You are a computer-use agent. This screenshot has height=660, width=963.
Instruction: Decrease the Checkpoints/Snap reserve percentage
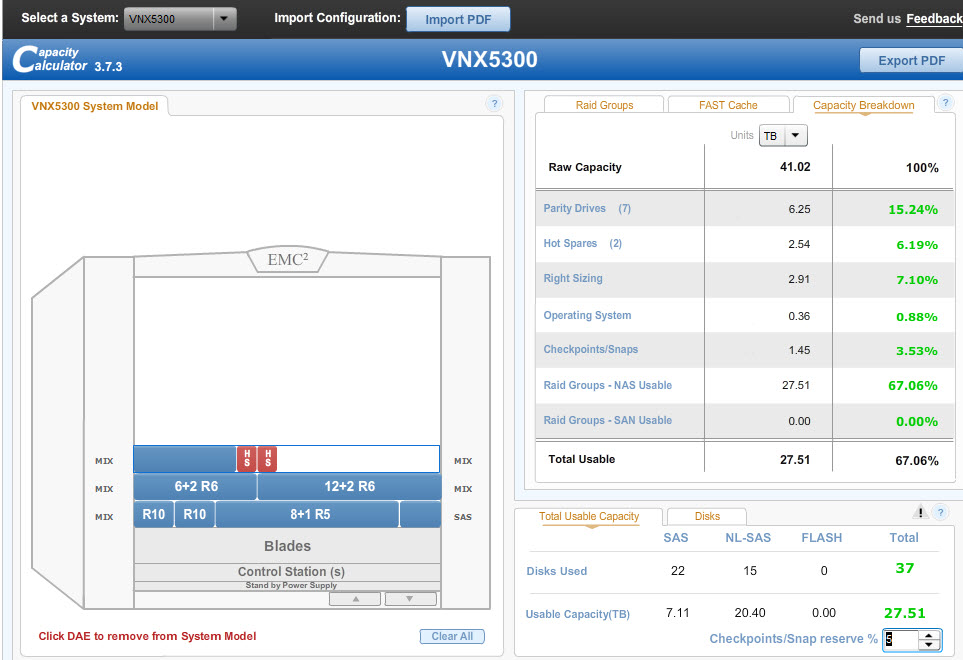pos(929,645)
